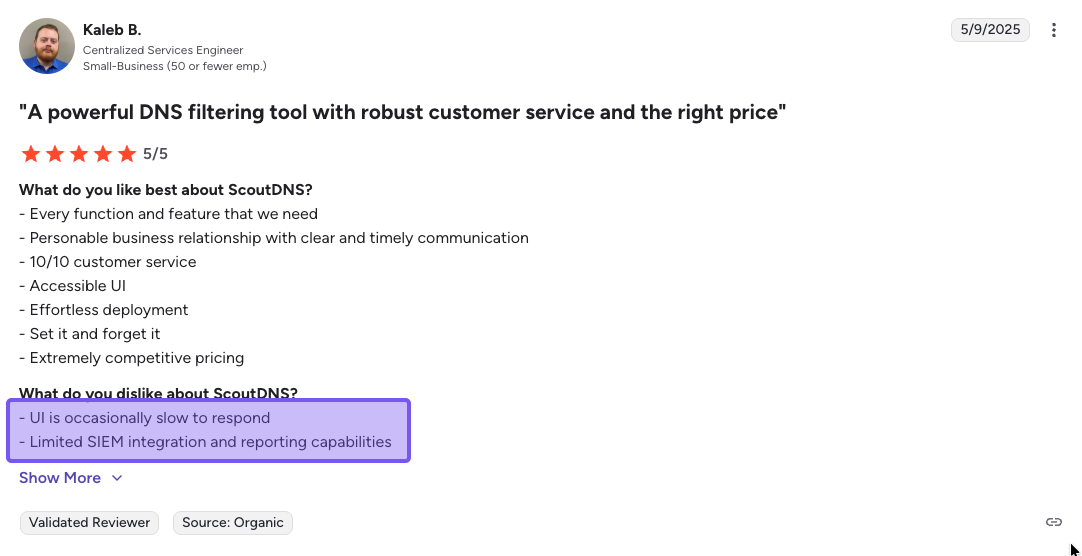Open the three-dot review options menu
This screenshot has width=1082, height=556.
pyautogui.click(x=1053, y=30)
